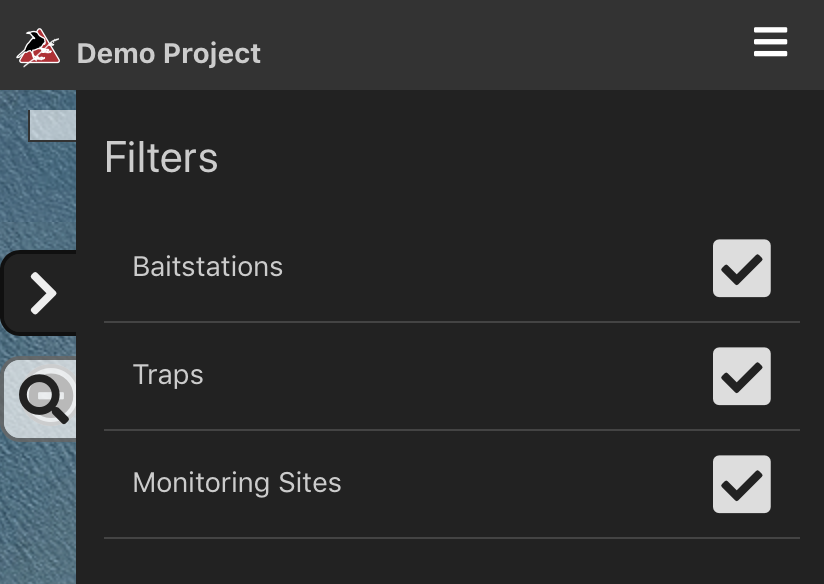The image size is (824, 584).
Task: Select the Monitoring Sites label text
Action: 237,483
